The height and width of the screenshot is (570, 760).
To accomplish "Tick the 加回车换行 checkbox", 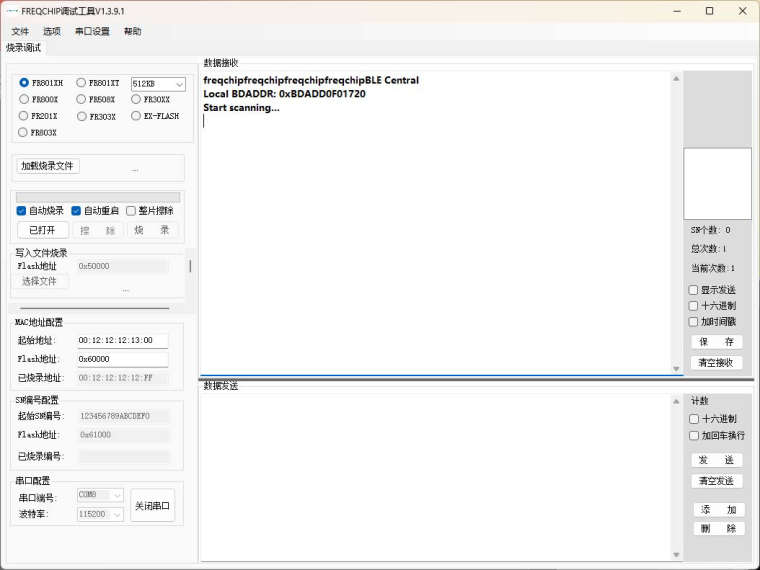I will [x=694, y=436].
